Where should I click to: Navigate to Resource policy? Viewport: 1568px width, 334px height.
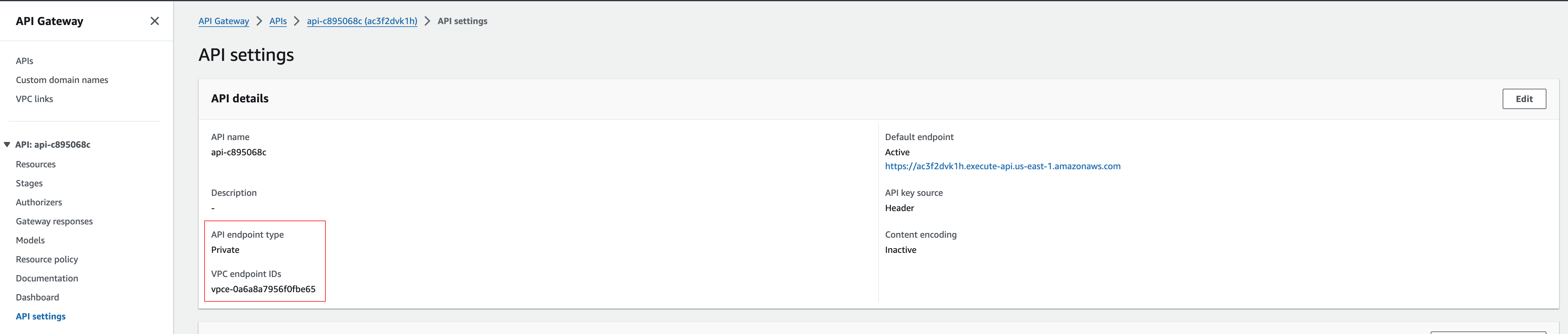pyautogui.click(x=47, y=259)
